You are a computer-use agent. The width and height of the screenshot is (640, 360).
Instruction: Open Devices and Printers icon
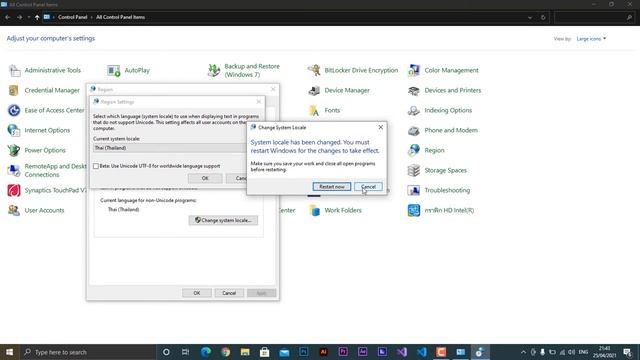point(413,90)
